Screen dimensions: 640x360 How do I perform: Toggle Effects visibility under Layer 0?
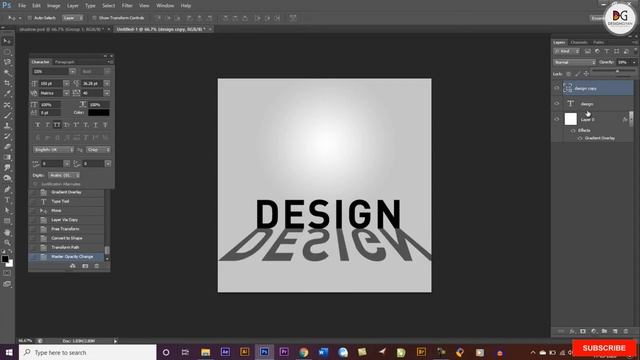pos(573,131)
